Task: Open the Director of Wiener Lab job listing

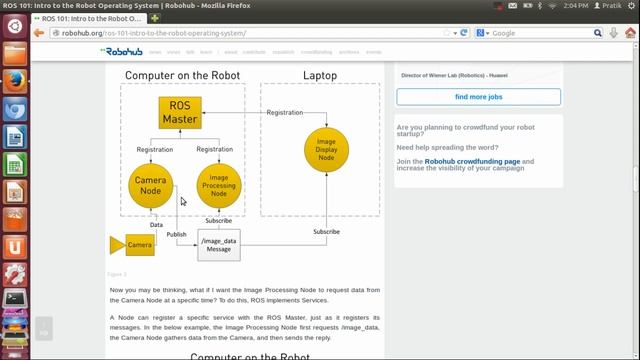Action: click(454, 75)
